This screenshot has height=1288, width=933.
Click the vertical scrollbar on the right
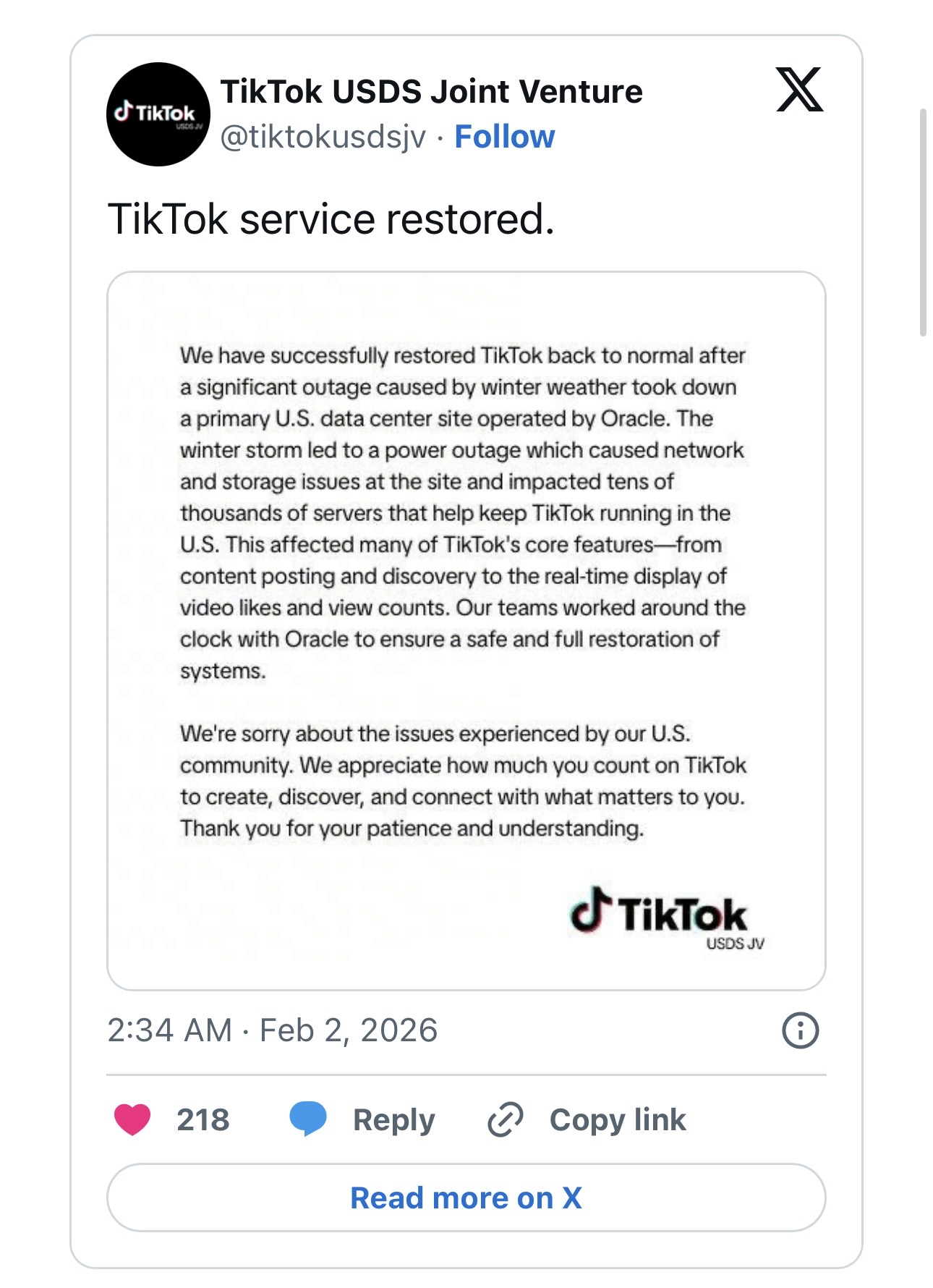click(922, 222)
